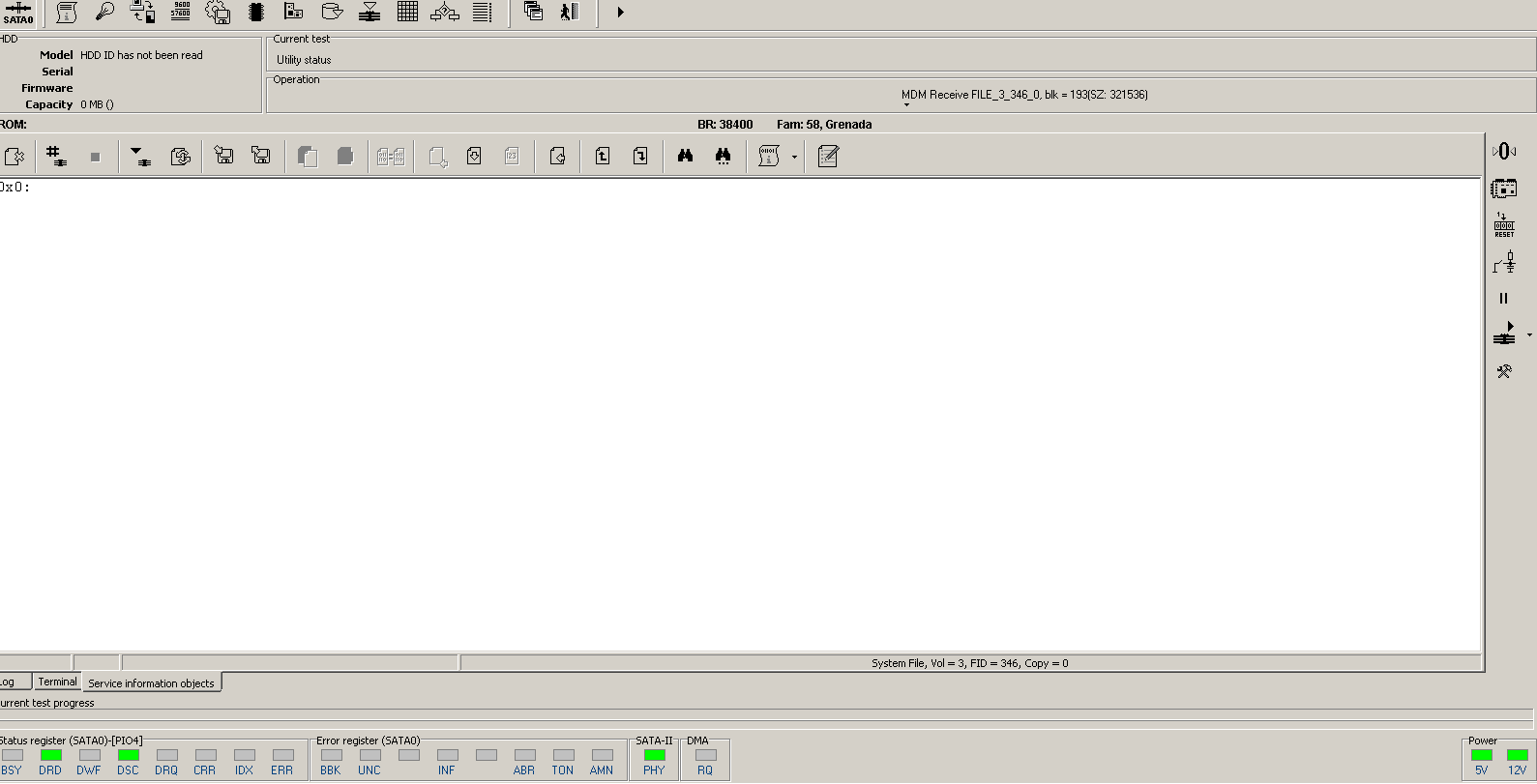The height and width of the screenshot is (784, 1537).
Task: Click the SATA0 port selector icon
Action: point(17,13)
